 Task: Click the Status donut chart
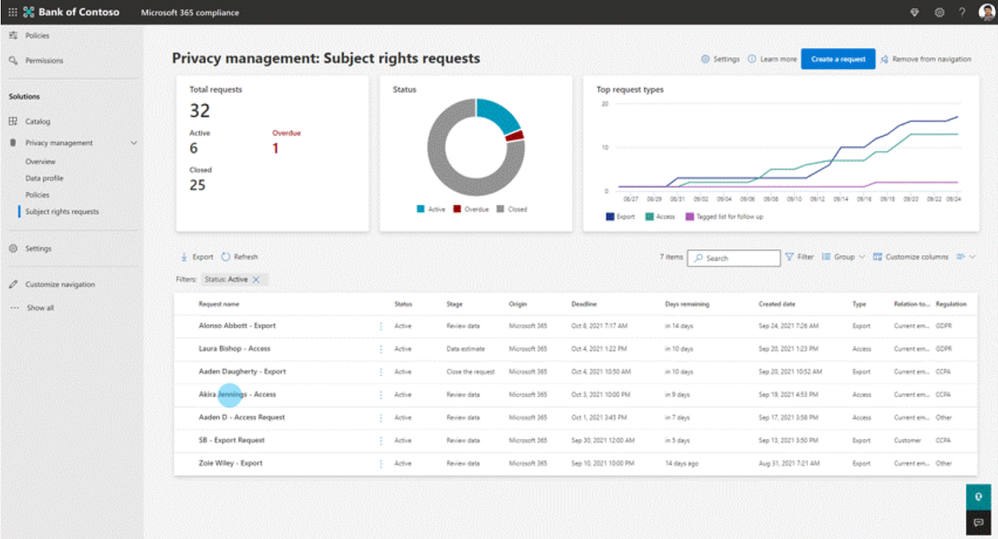(x=476, y=147)
